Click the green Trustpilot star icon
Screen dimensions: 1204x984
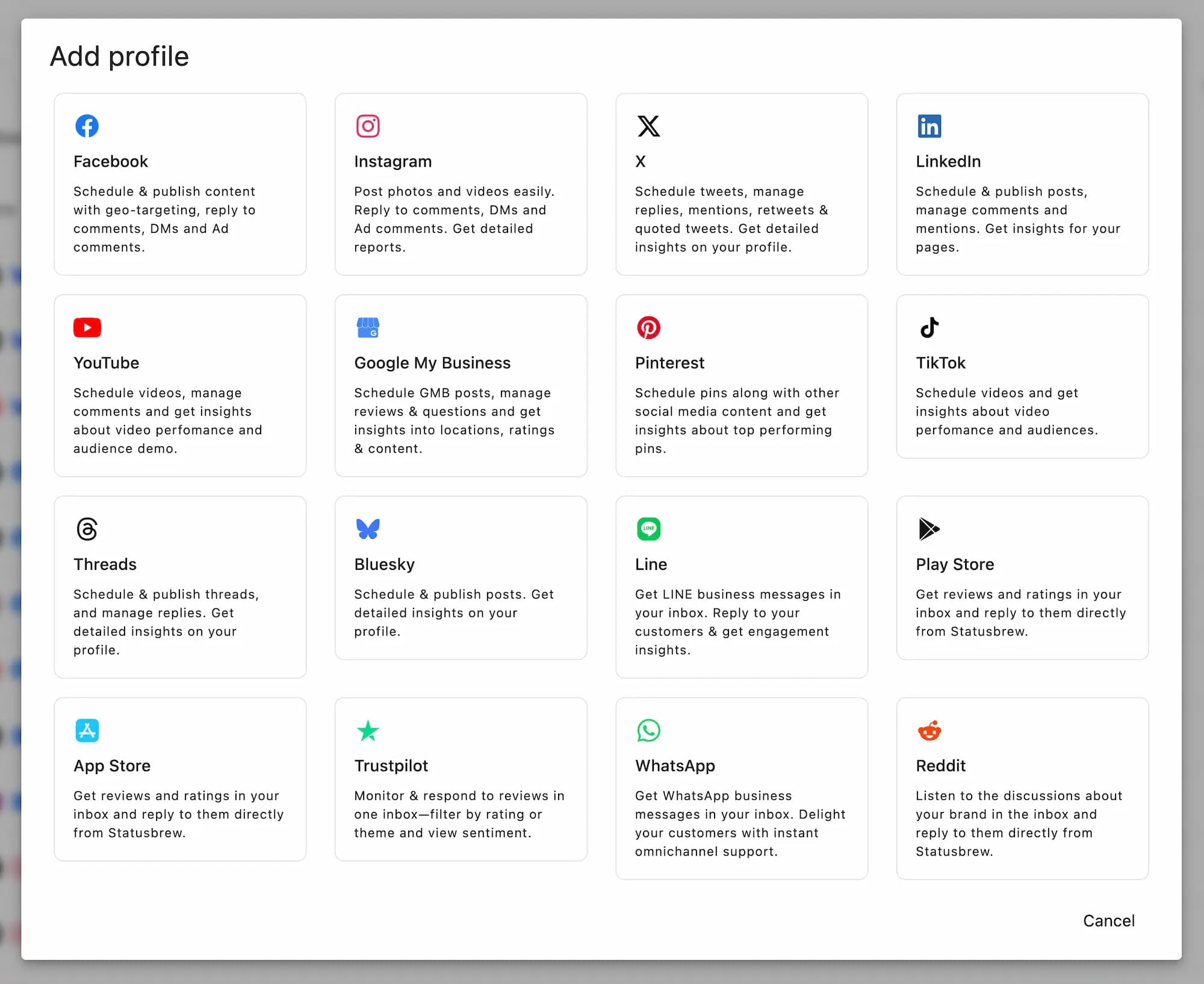(367, 731)
